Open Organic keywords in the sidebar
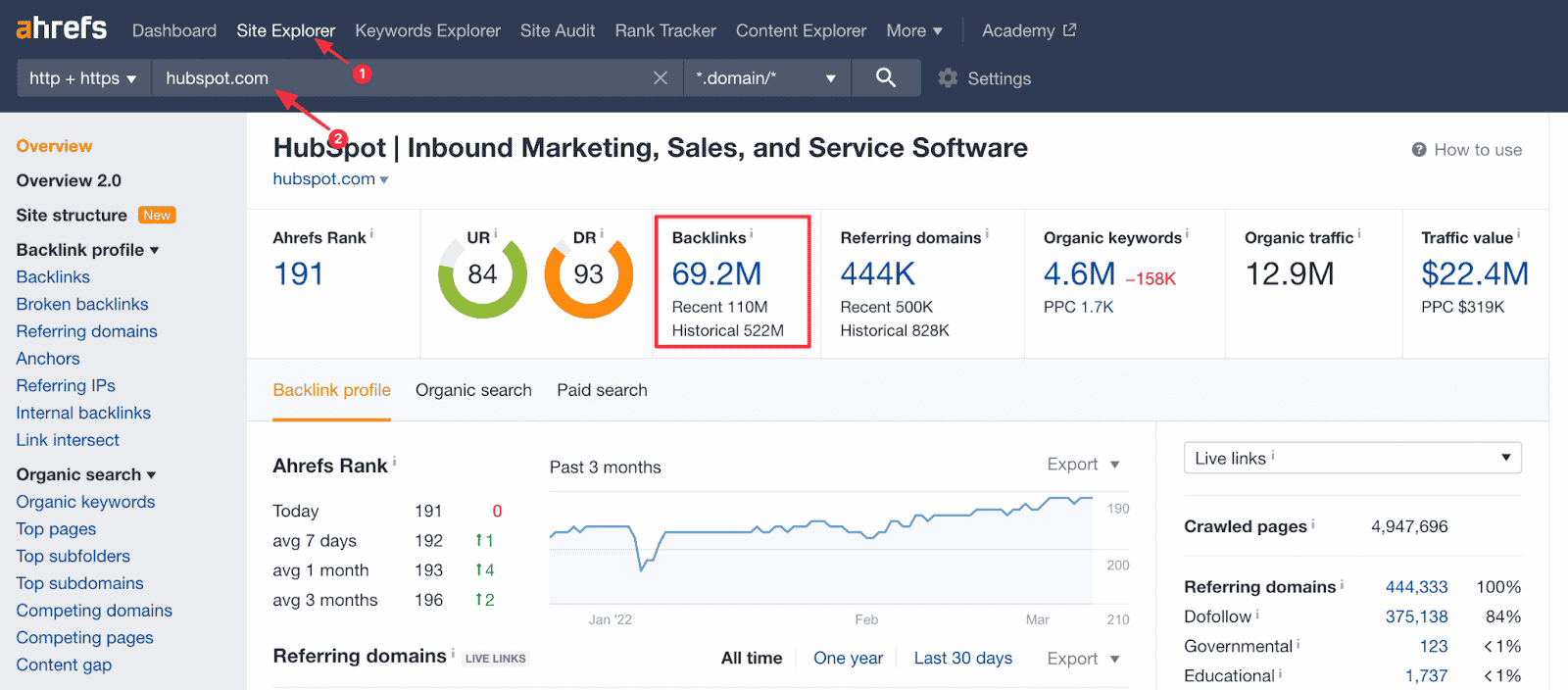Image resolution: width=1568 pixels, height=690 pixels. [85, 502]
